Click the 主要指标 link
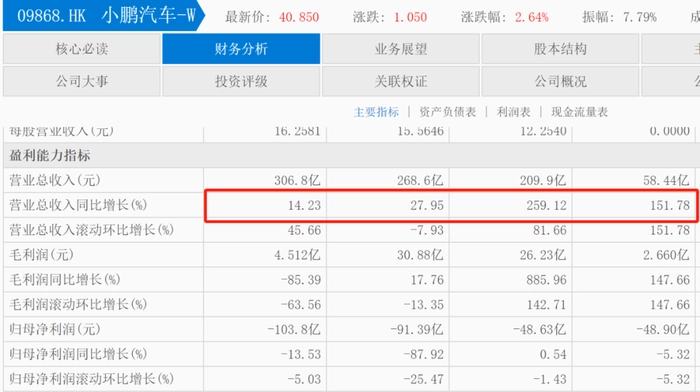Viewport: 700px width, 392px height. pyautogui.click(x=376, y=112)
